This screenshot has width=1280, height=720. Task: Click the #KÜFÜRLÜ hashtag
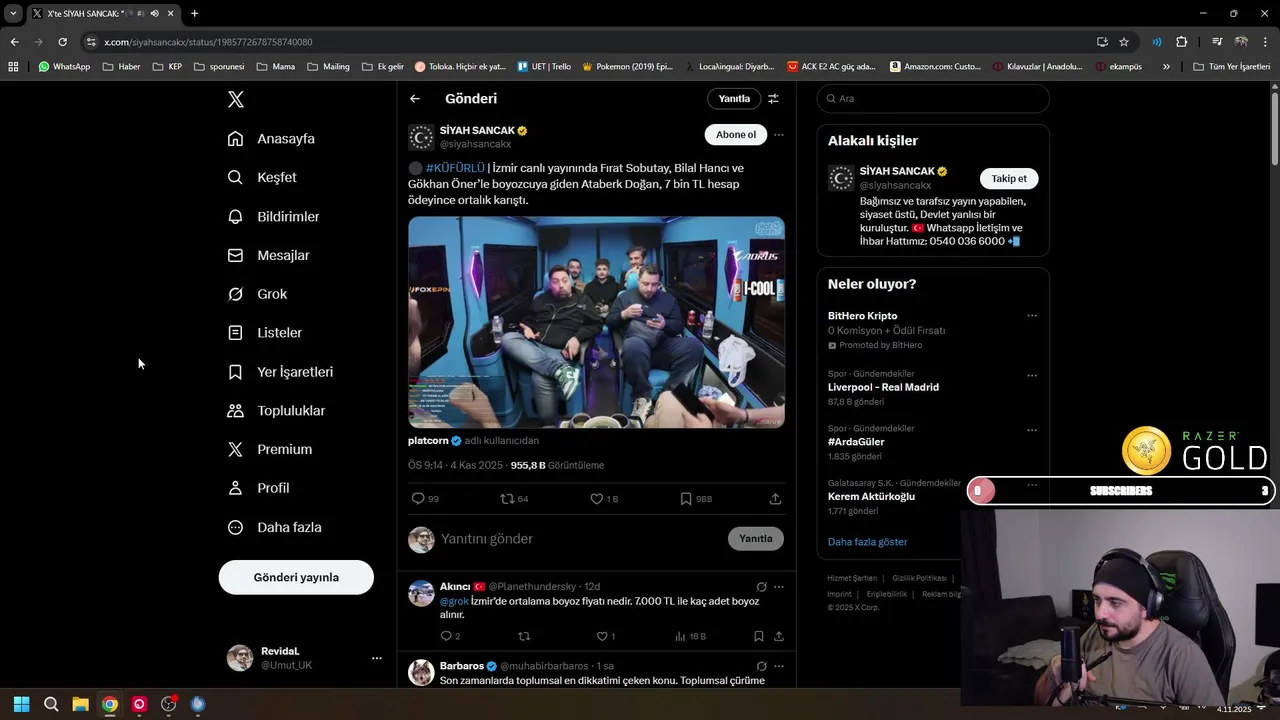455,168
